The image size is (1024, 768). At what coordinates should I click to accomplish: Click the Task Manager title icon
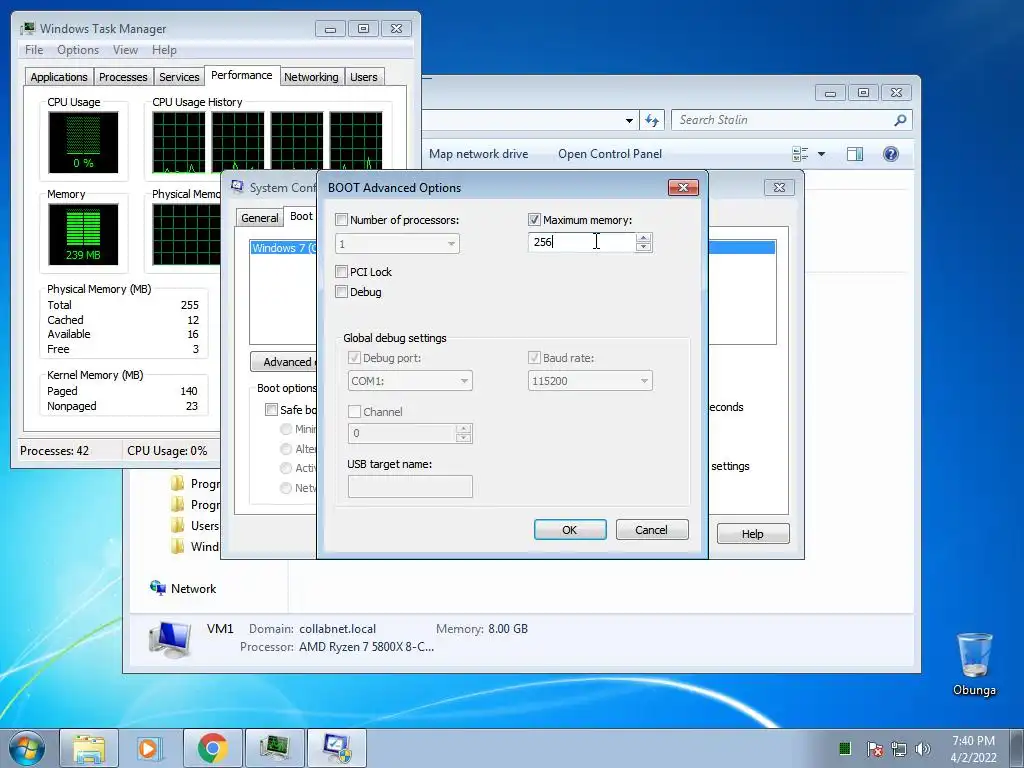(x=27, y=29)
